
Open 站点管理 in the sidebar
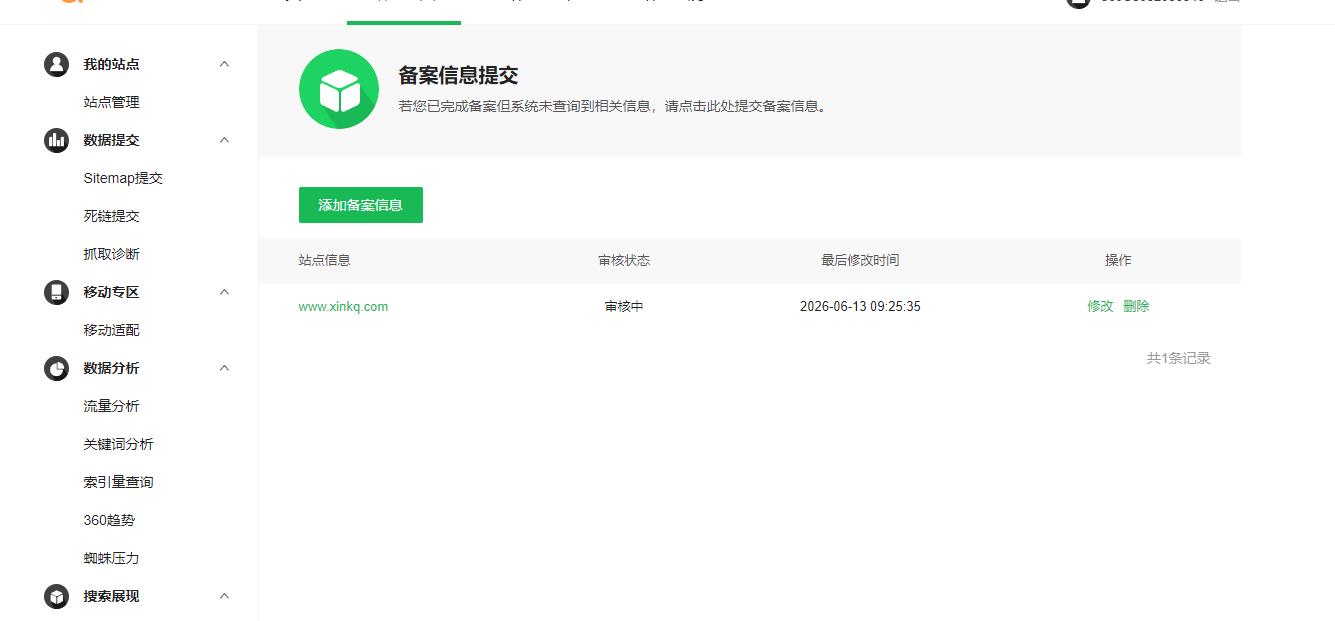[x=111, y=102]
